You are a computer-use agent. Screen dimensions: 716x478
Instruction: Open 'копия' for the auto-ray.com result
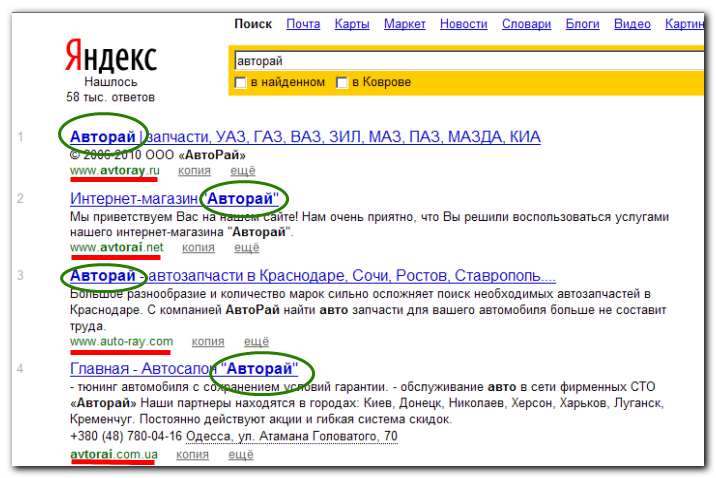(208, 341)
